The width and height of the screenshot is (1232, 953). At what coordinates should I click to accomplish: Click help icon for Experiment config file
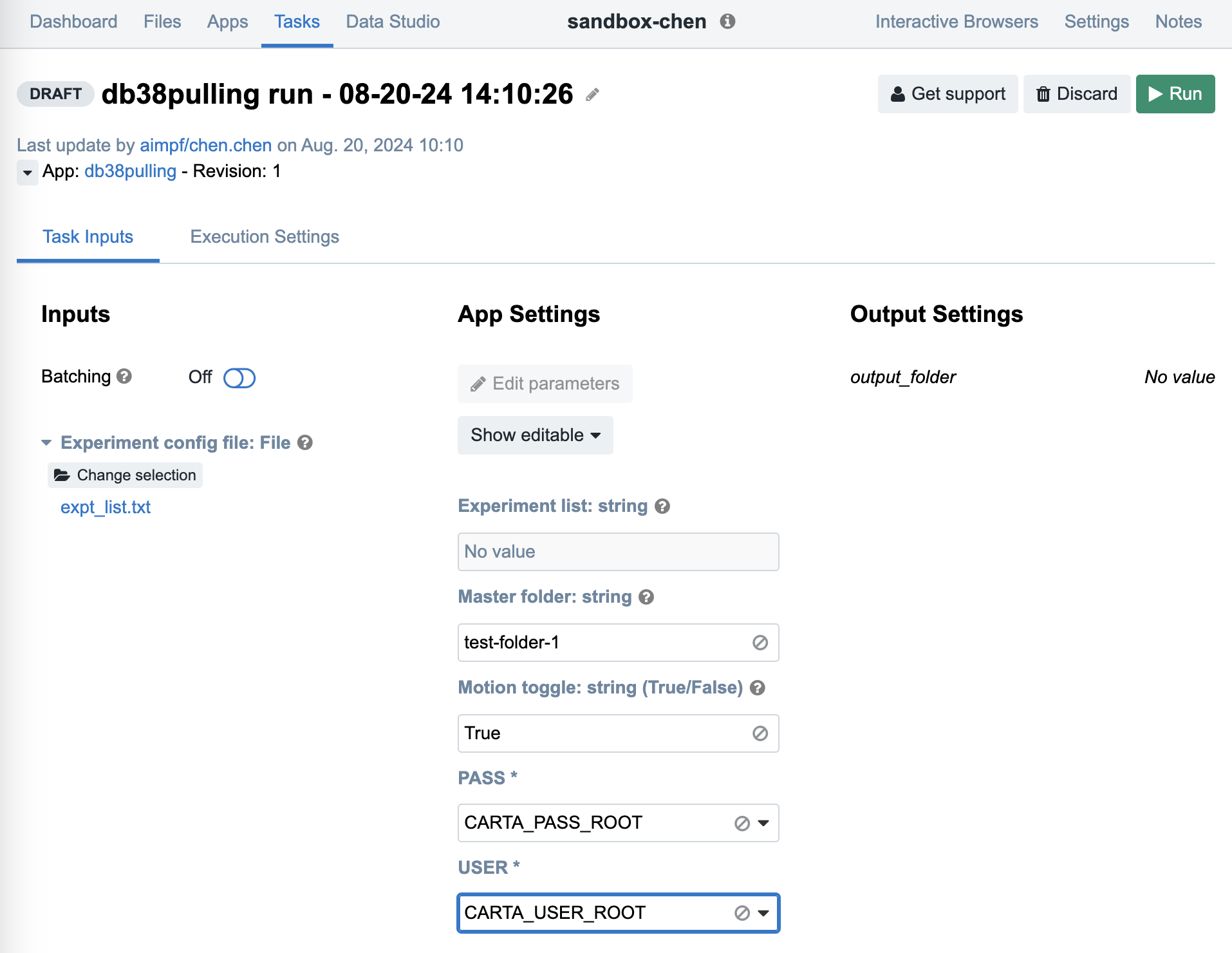coord(305,443)
